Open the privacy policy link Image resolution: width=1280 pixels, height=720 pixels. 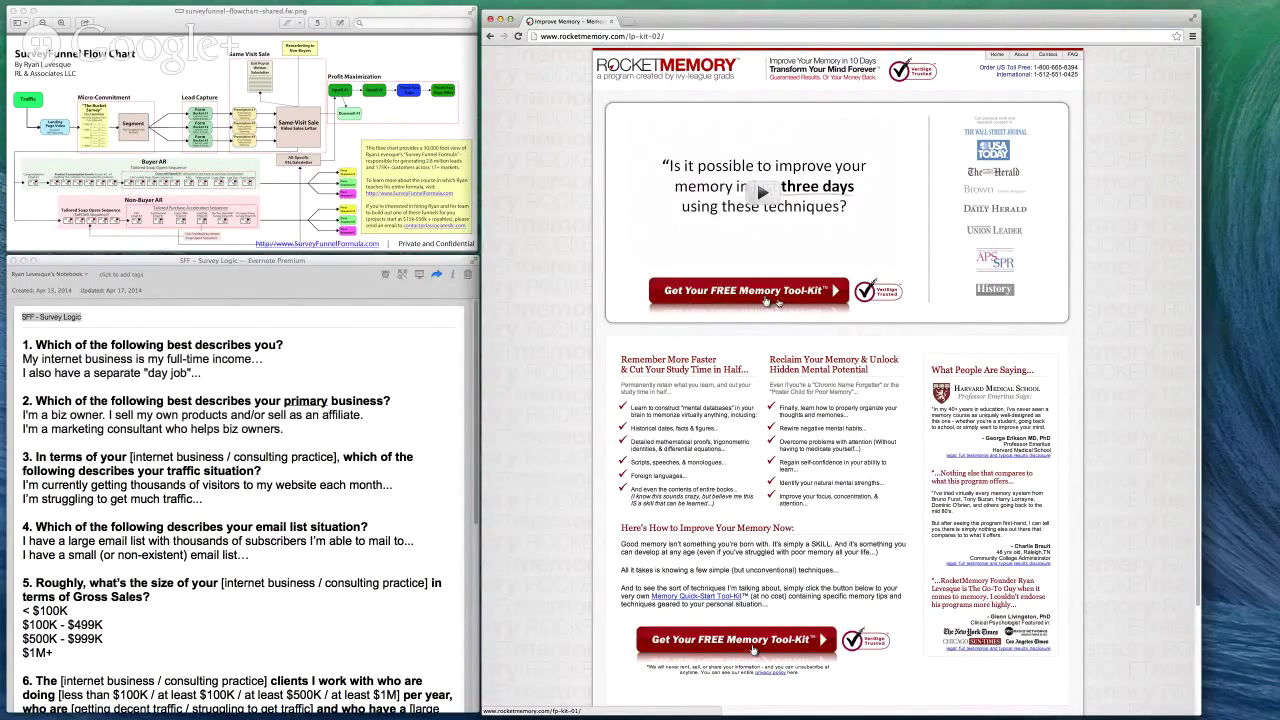[x=770, y=672]
